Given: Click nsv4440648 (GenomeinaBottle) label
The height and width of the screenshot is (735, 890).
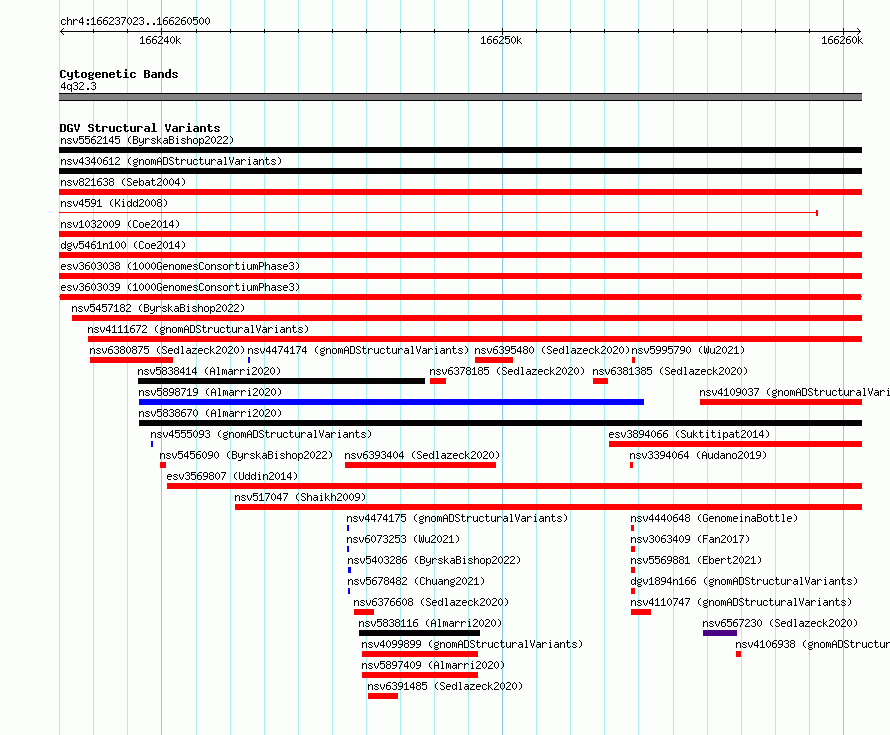Looking at the screenshot, I should click(715, 518).
